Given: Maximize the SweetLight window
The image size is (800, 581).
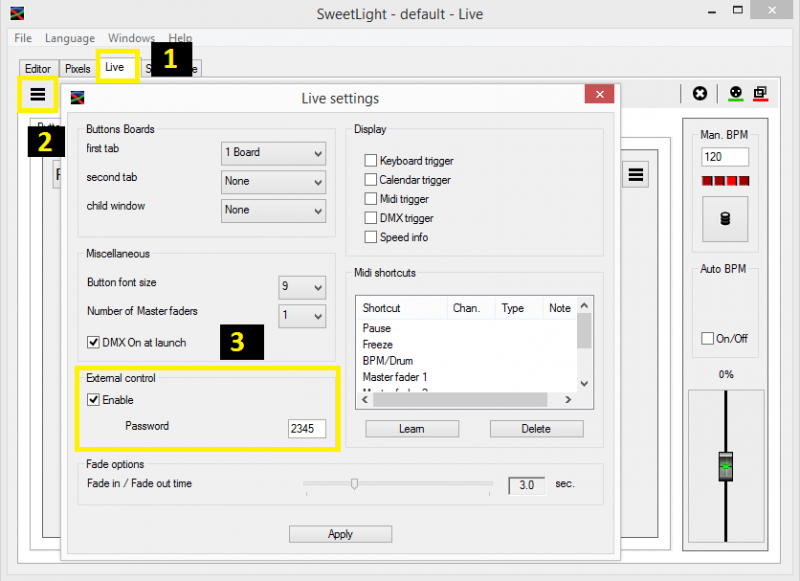Looking at the screenshot, I should point(738,10).
